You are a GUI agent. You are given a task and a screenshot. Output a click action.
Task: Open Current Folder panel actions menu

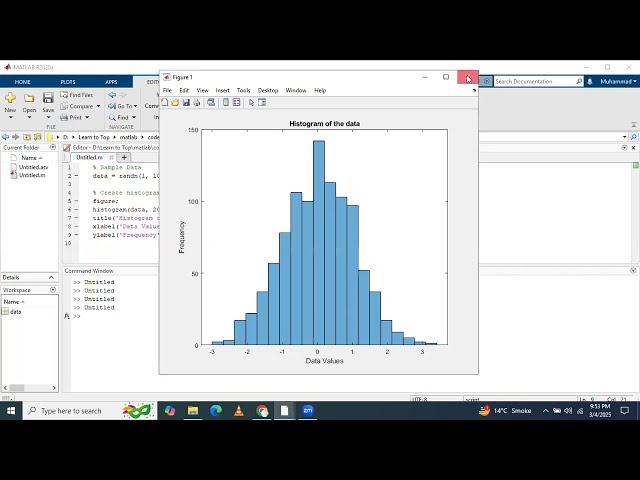click(x=53, y=147)
